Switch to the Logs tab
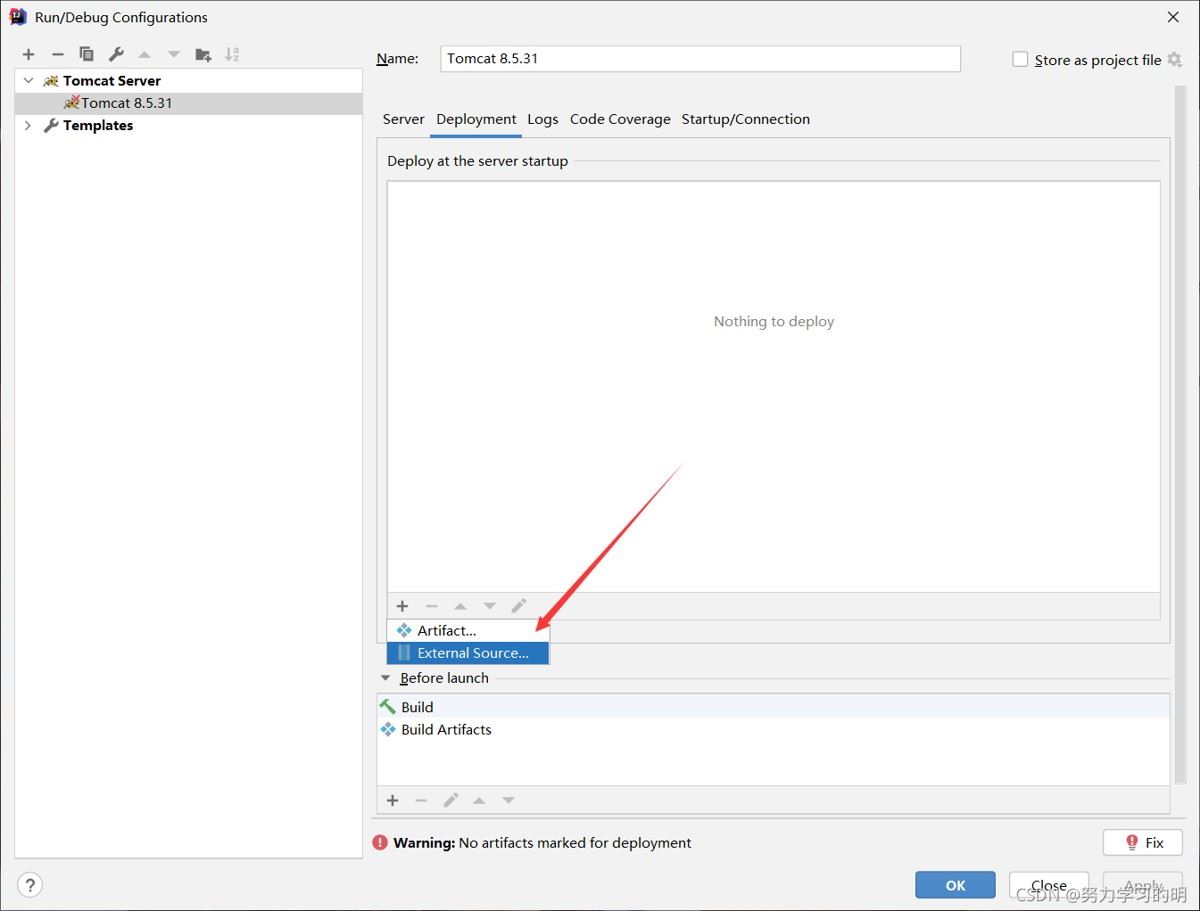The height and width of the screenshot is (911, 1200). point(542,119)
